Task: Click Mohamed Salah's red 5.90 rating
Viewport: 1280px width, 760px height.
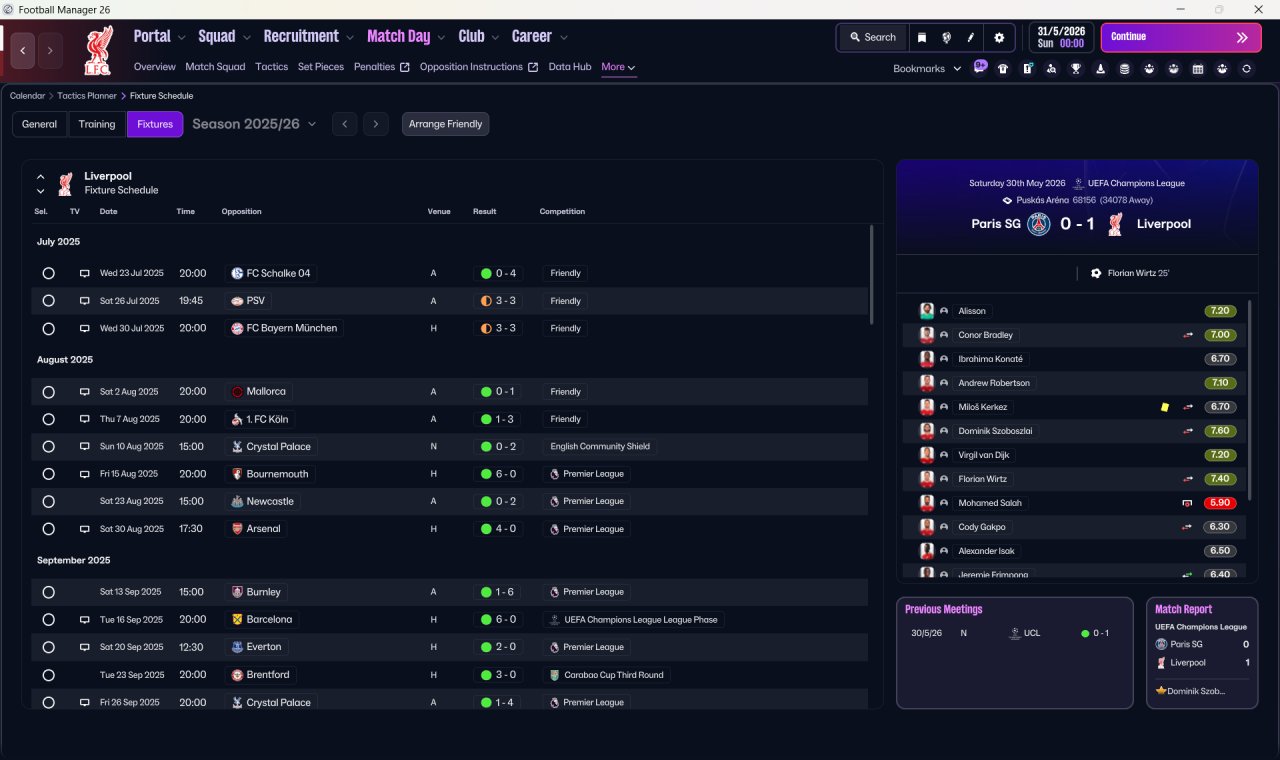Action: [x=1220, y=503]
